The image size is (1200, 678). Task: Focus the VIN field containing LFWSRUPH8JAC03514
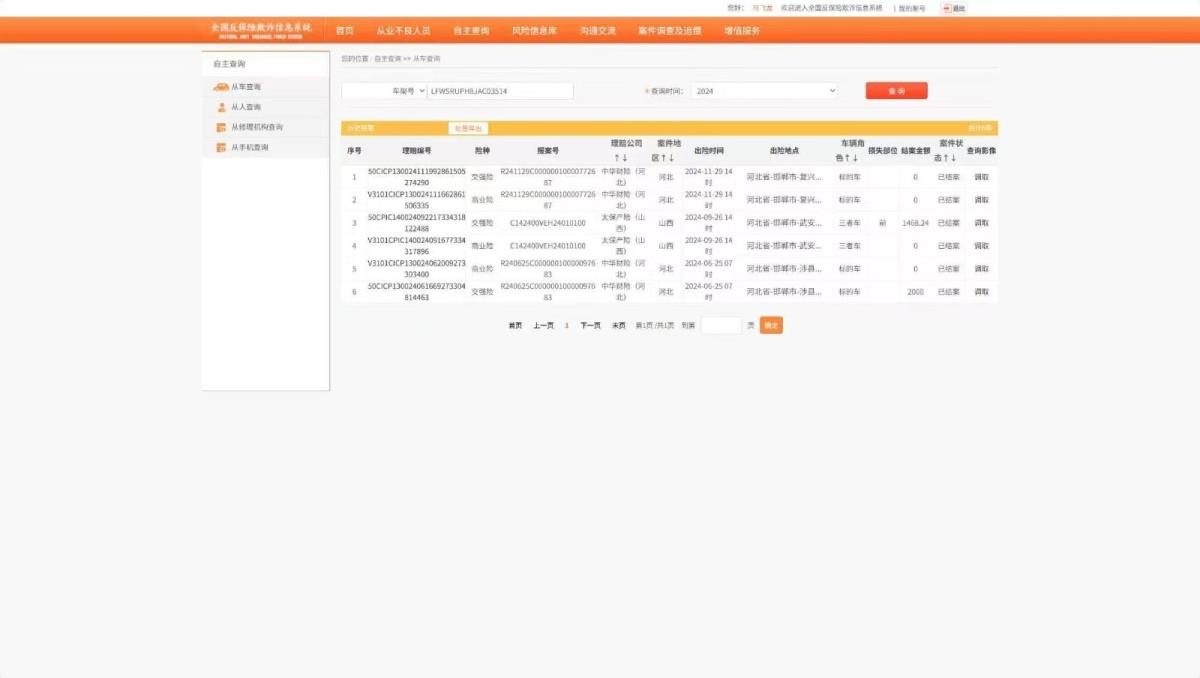pos(500,91)
